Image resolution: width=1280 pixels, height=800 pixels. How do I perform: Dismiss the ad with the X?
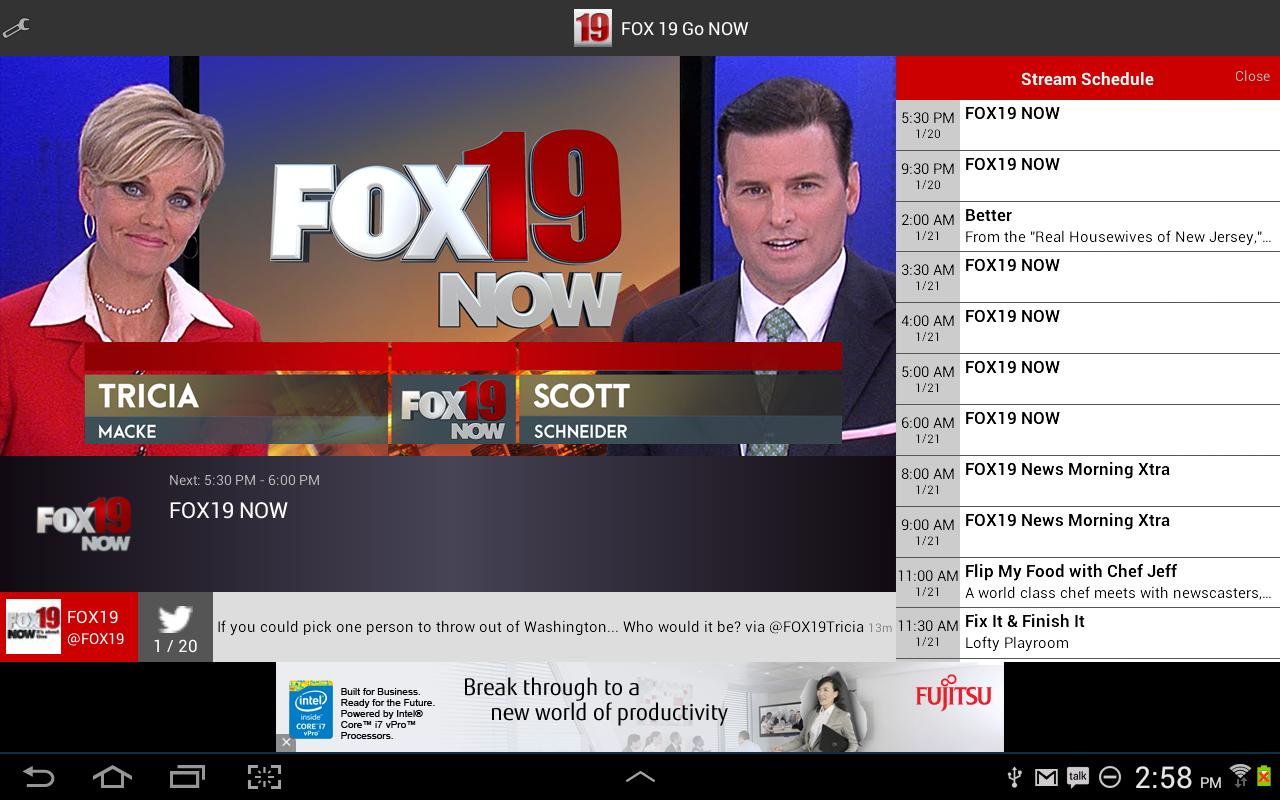click(x=286, y=742)
